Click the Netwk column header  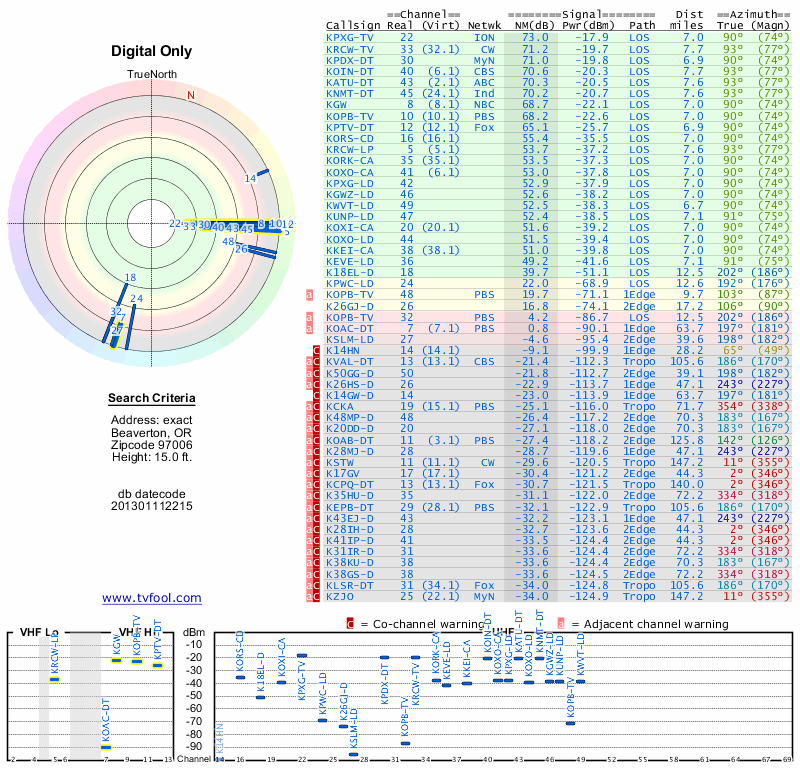(485, 26)
